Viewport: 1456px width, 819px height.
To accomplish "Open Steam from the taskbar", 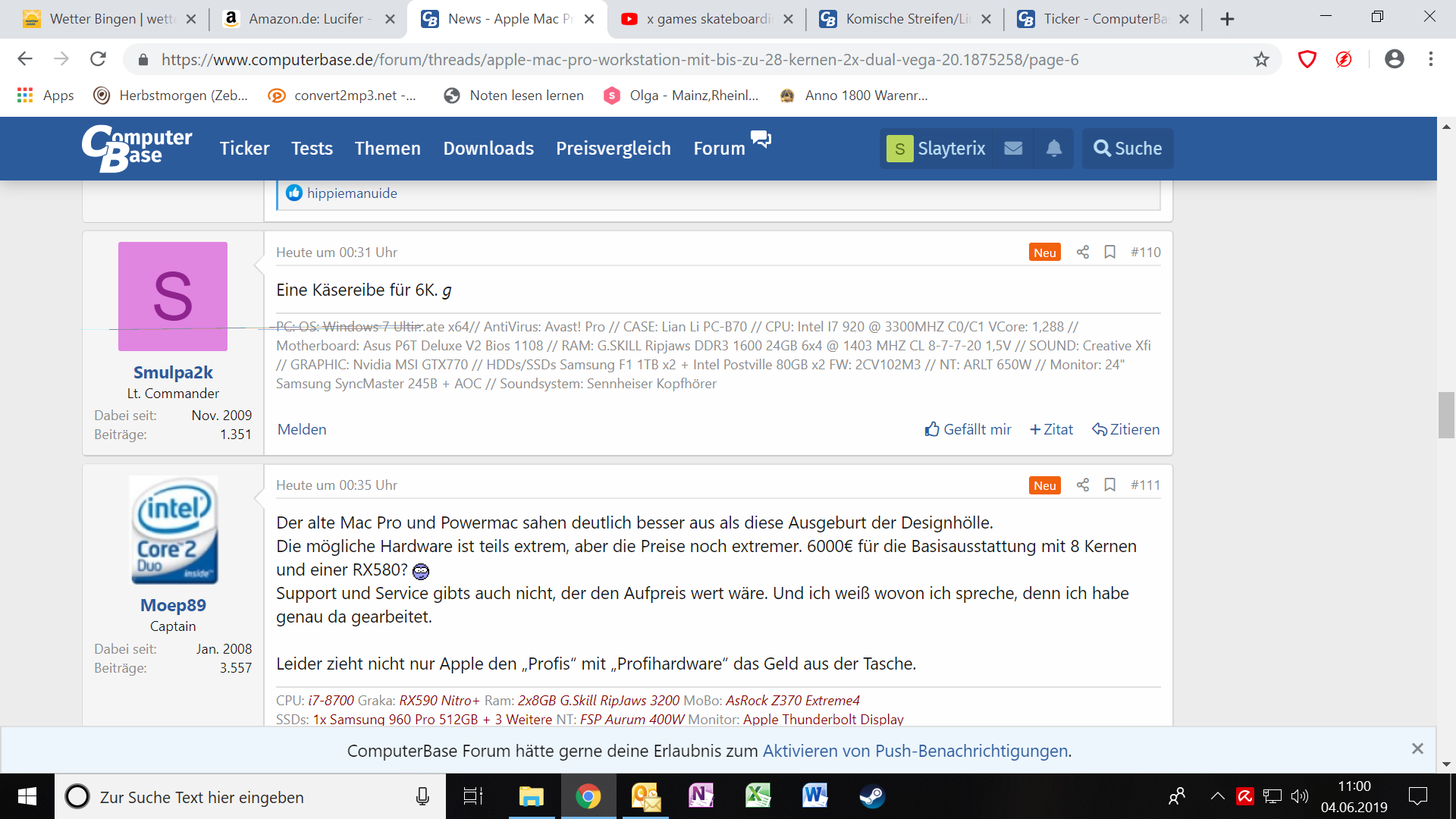I will 871,797.
